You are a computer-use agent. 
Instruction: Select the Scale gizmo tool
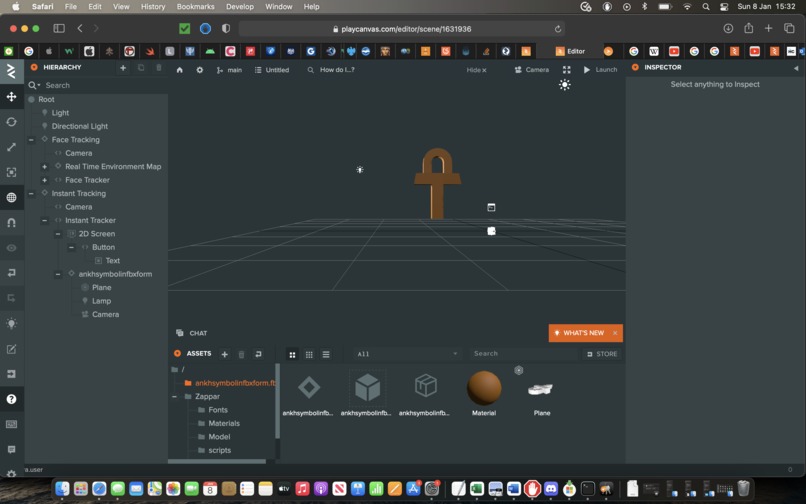coord(11,147)
